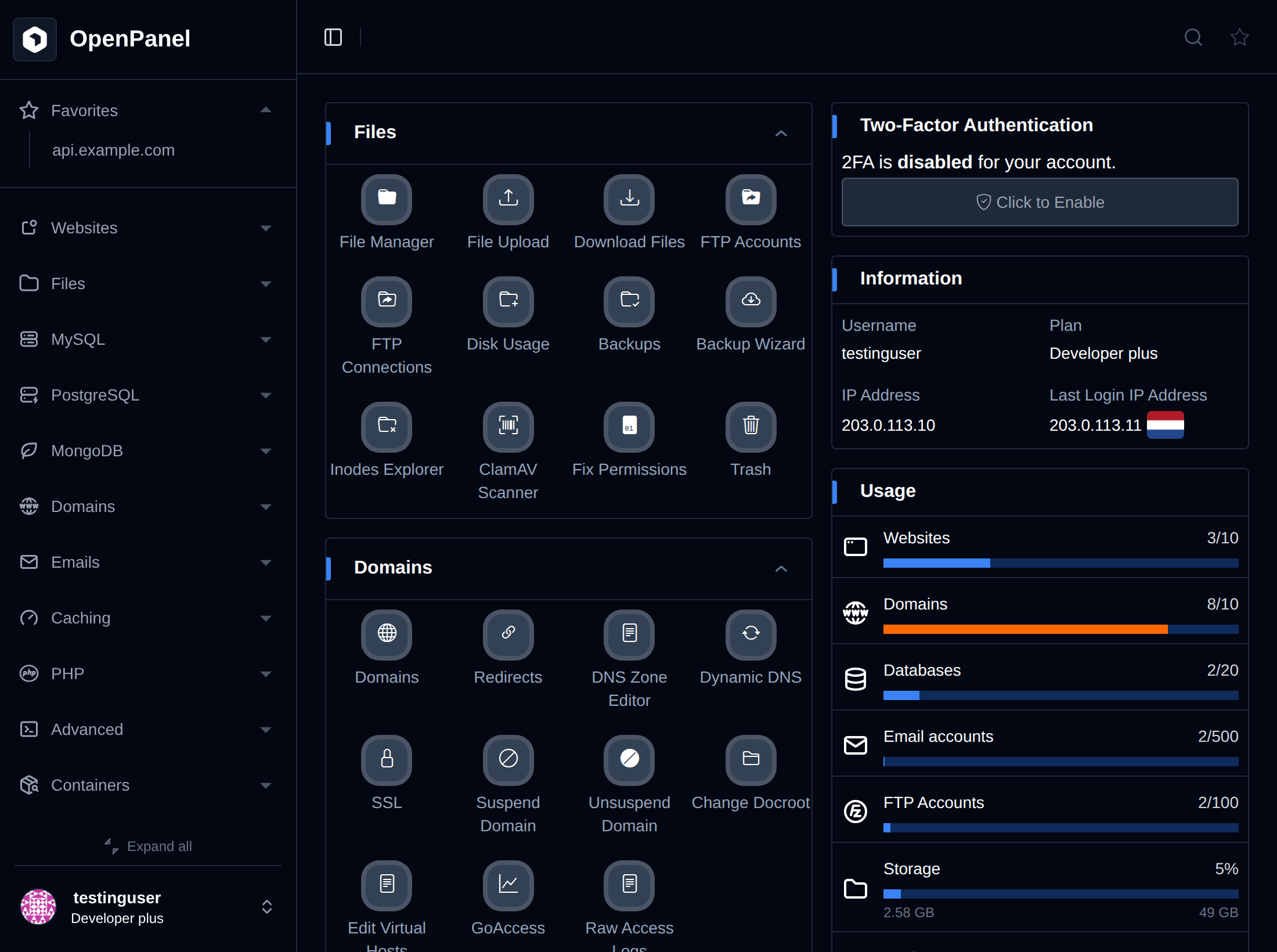Click the favorite star icon in top bar
The width and height of the screenshot is (1277, 952).
(1239, 37)
